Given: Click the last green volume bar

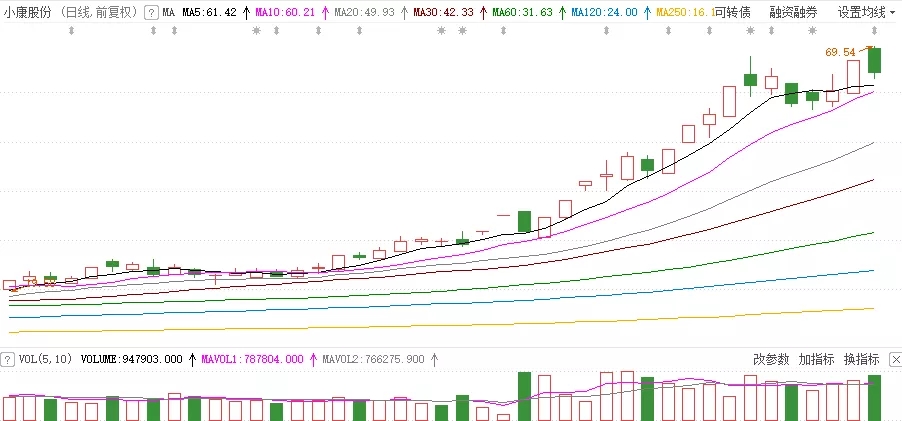Looking at the screenshot, I should click(874, 398).
